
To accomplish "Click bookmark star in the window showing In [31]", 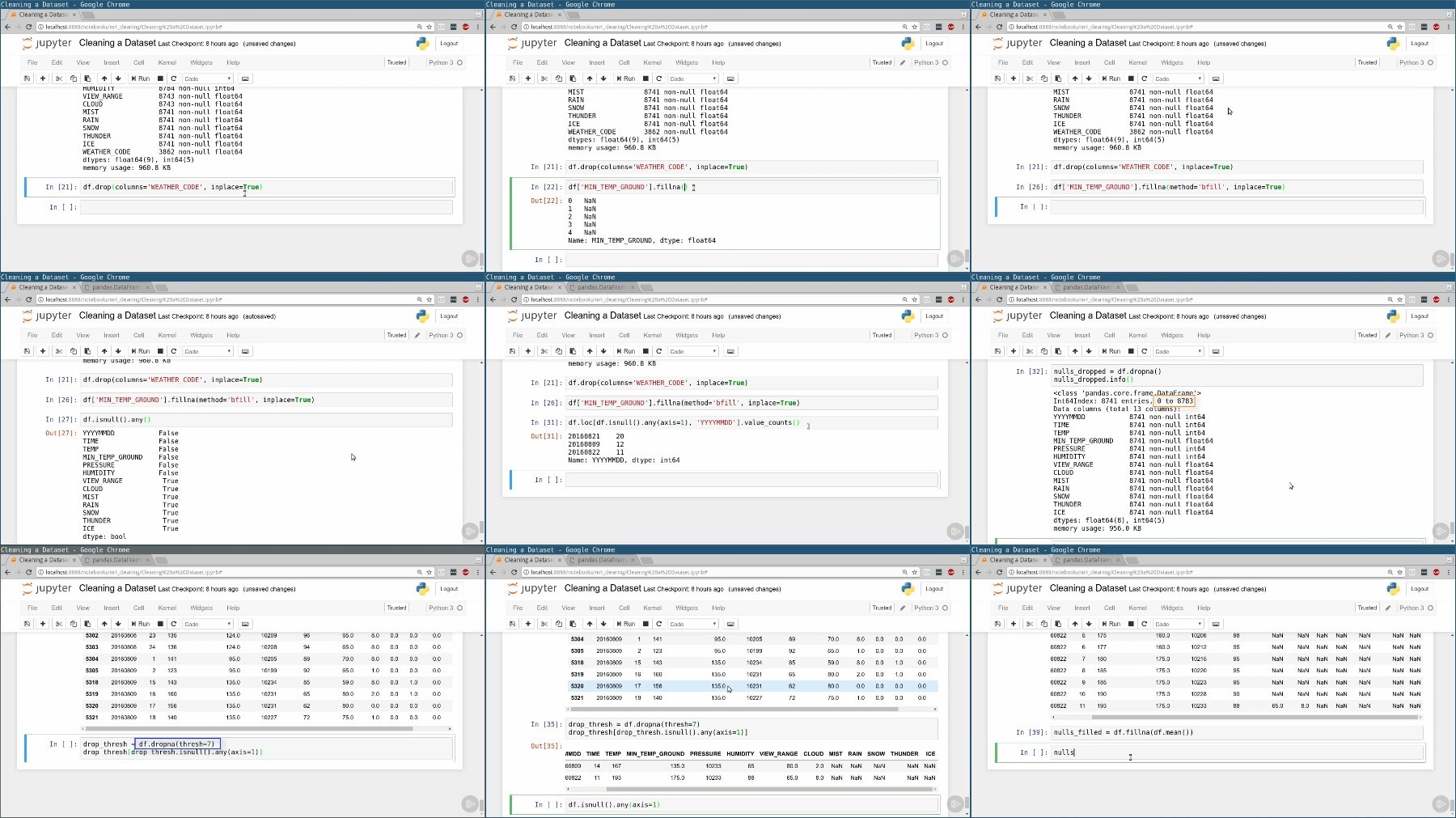I will (915, 299).
